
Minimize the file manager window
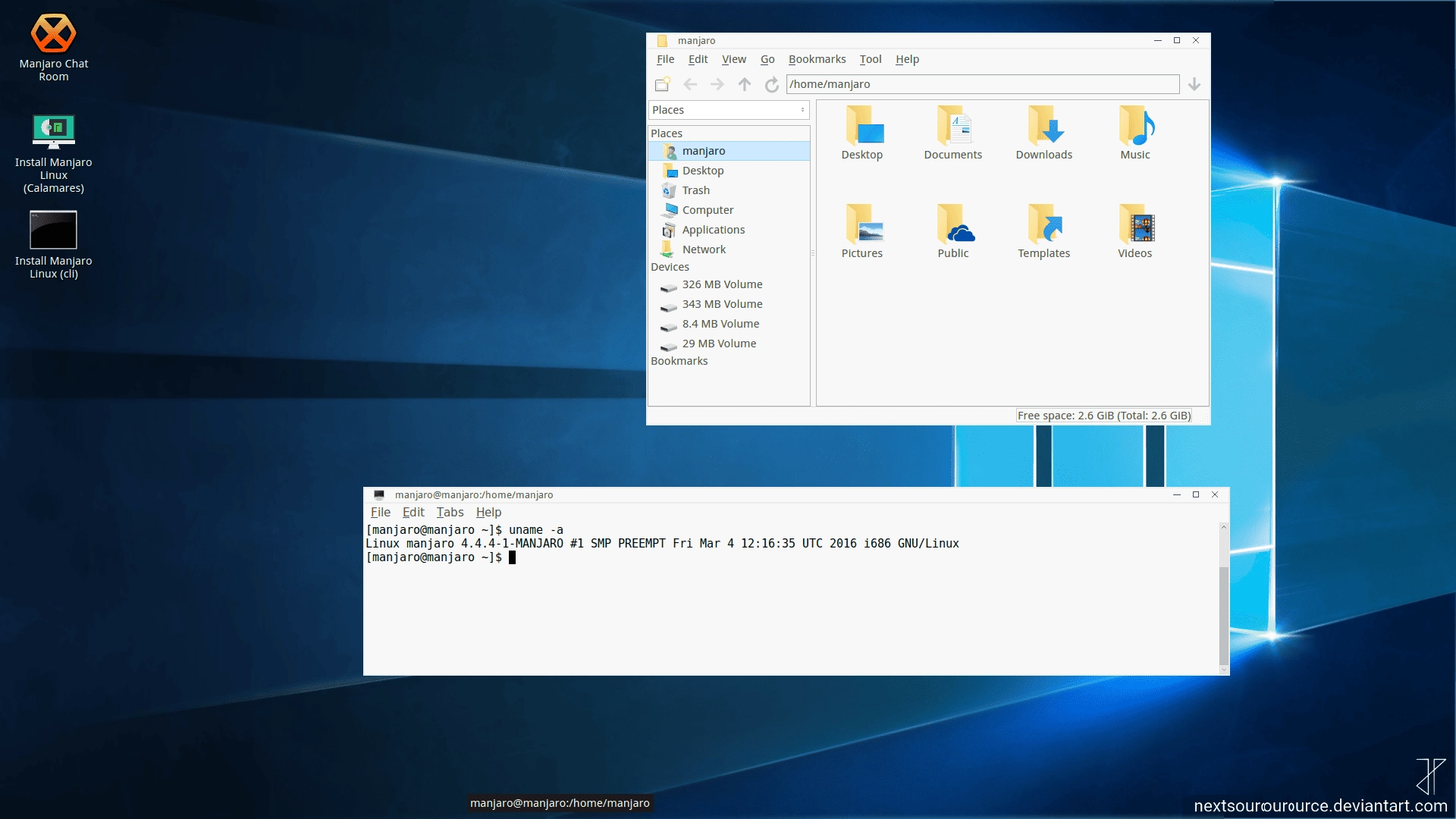[1158, 40]
